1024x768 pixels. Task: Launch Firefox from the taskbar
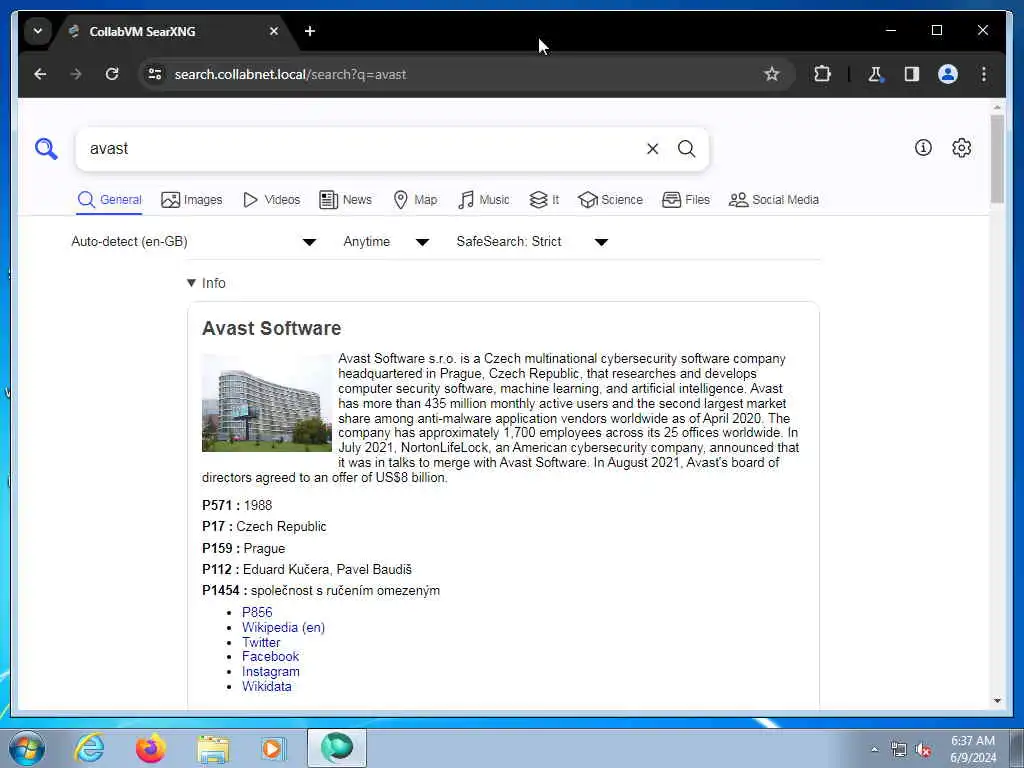(151, 748)
